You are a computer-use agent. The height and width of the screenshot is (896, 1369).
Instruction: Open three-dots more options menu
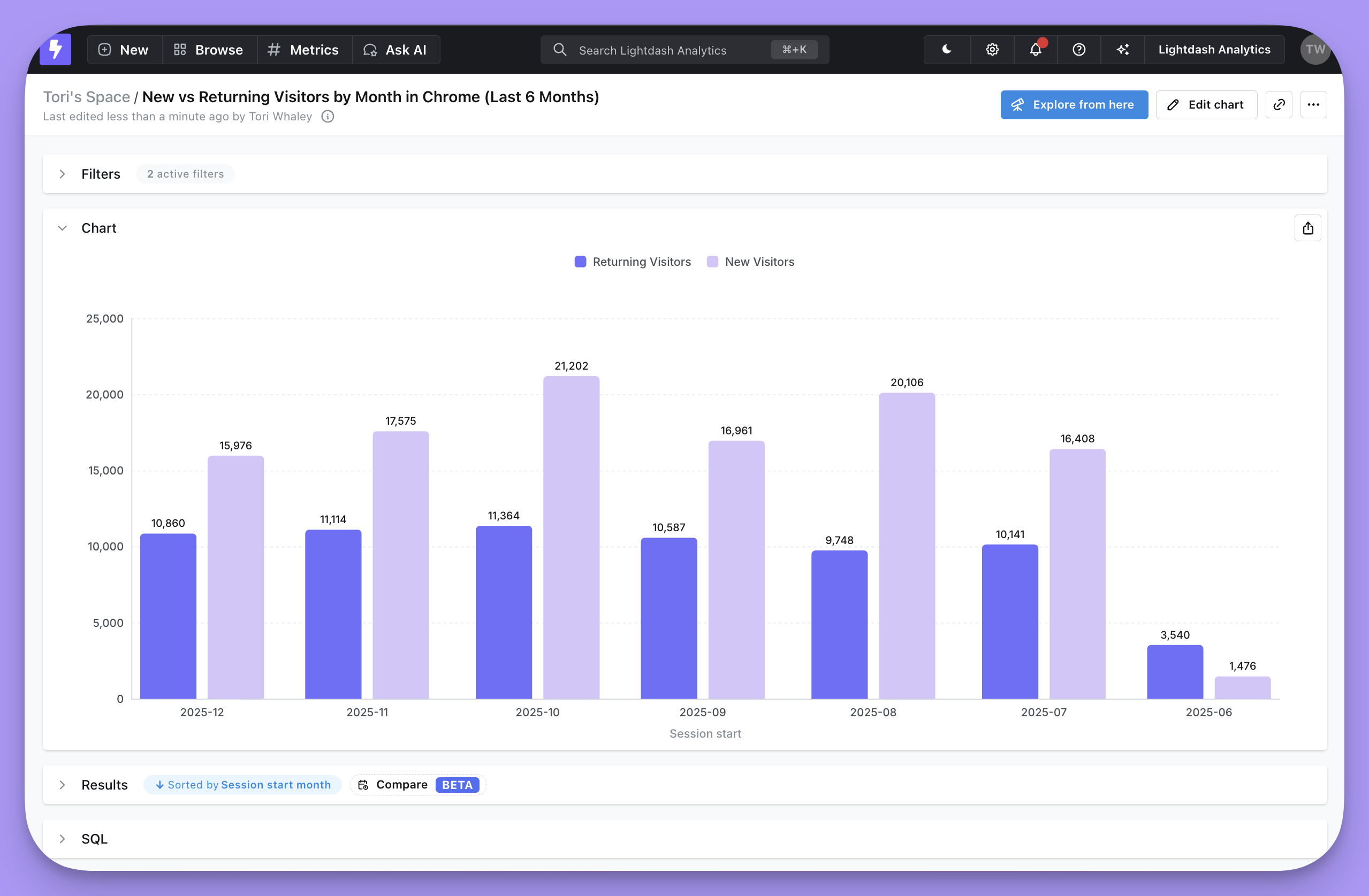(1313, 105)
